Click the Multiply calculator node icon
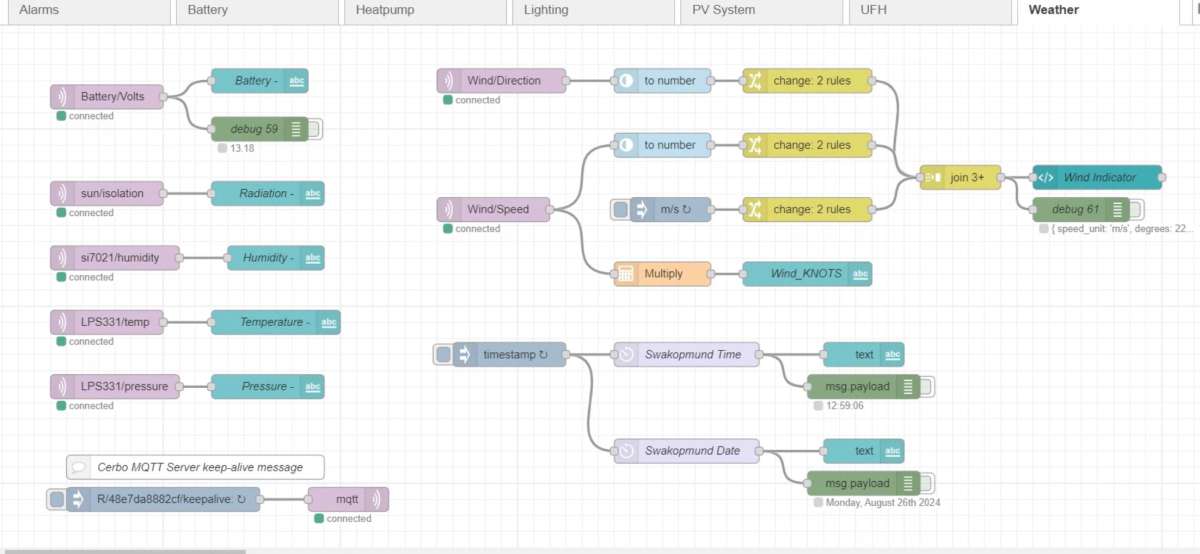This screenshot has height=554, width=1200. click(x=626, y=274)
